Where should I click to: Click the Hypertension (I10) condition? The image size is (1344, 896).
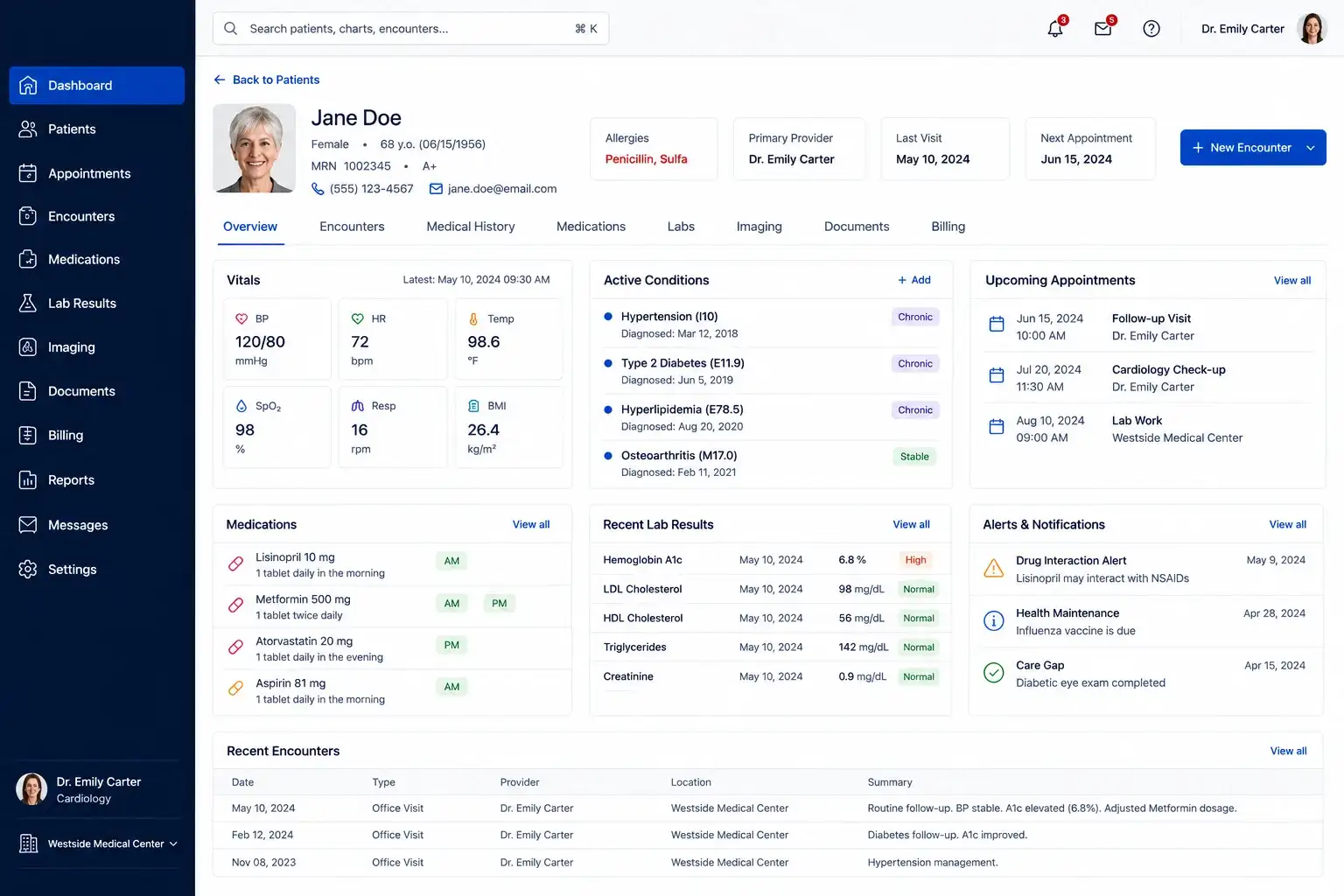pos(669,317)
